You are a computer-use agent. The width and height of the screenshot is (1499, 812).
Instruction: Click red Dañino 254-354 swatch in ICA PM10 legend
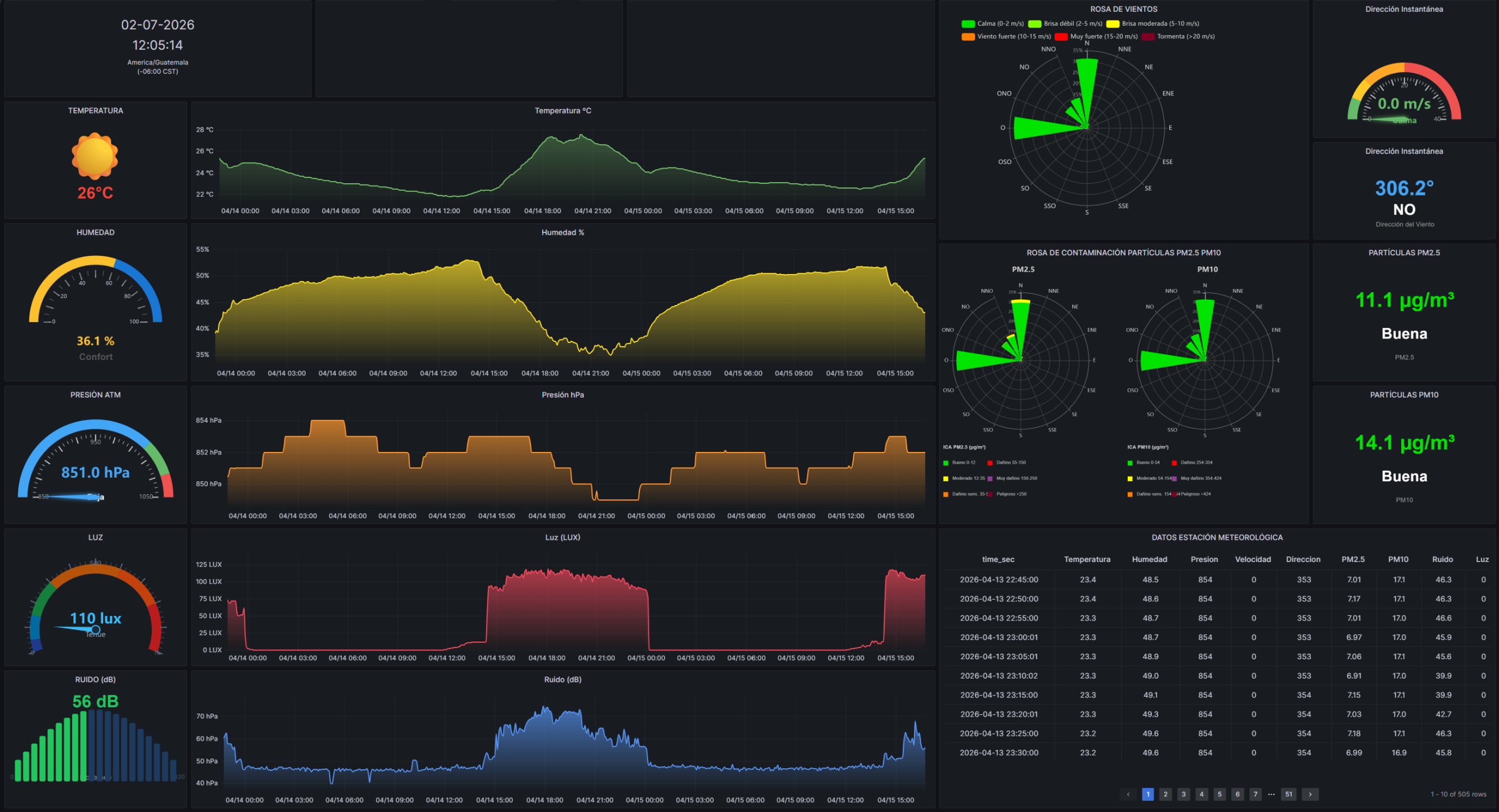click(1175, 463)
